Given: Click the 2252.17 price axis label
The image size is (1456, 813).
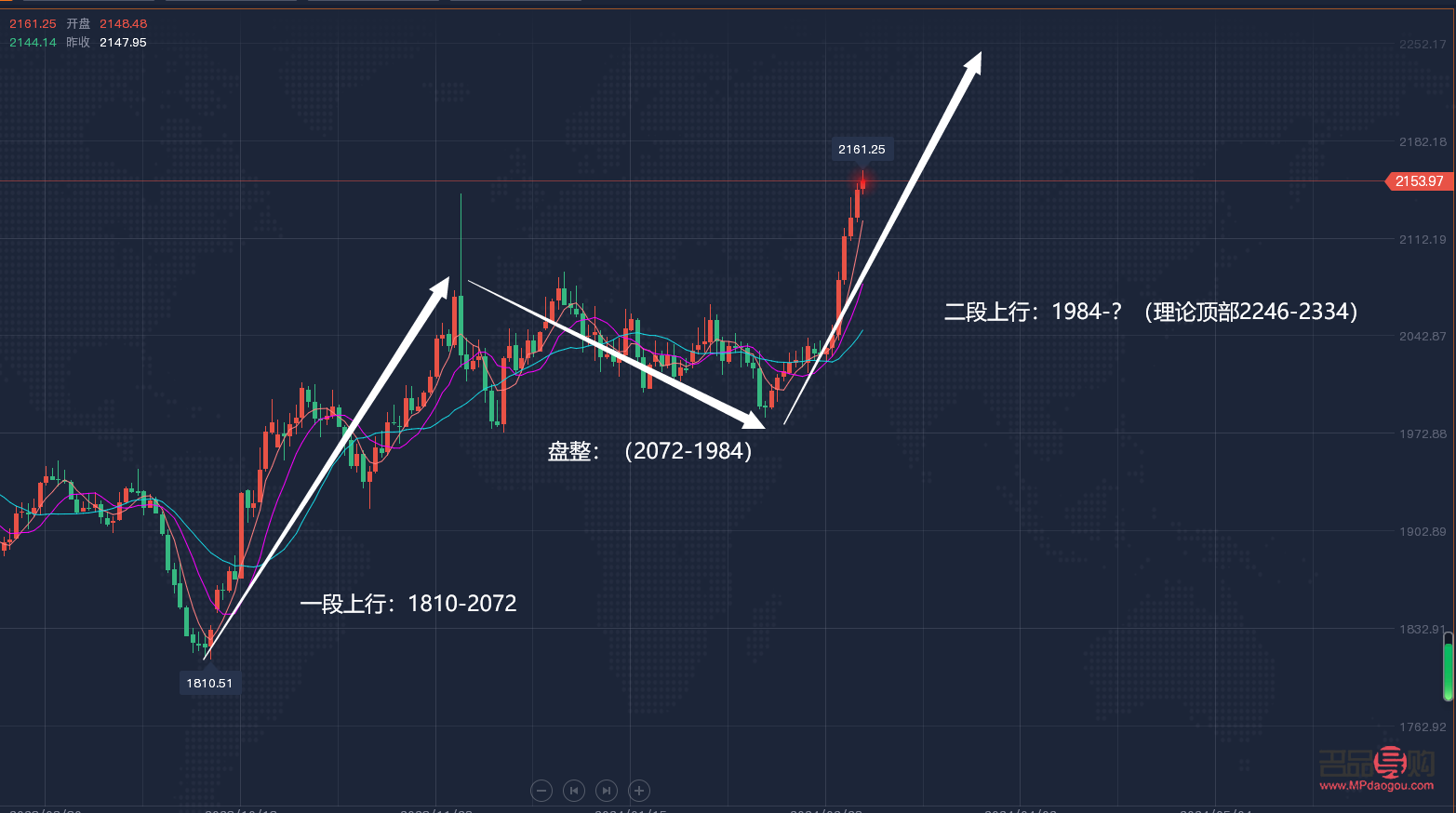Looking at the screenshot, I should 1422,44.
